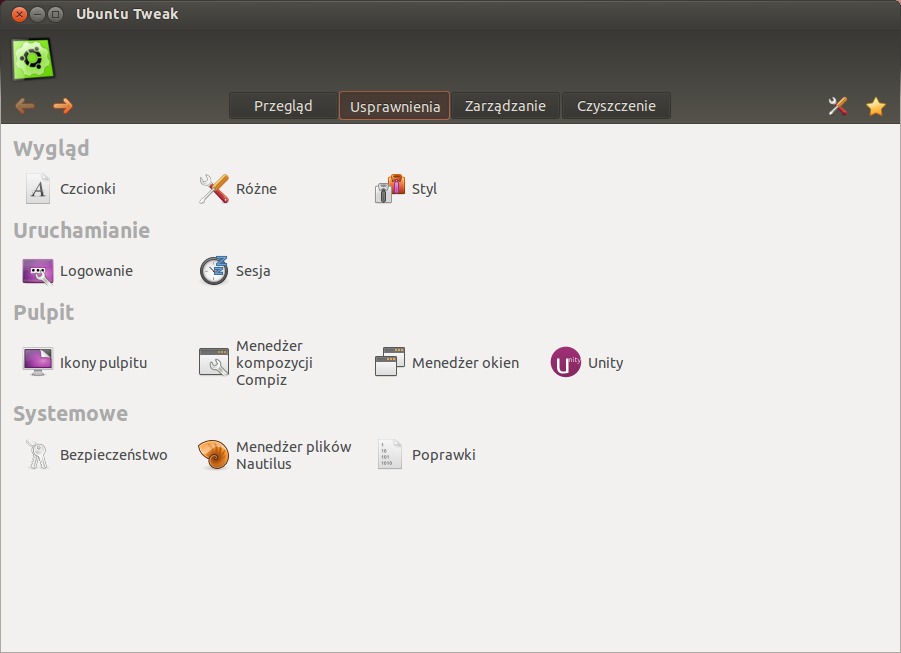Open the Różne tools icon

coord(214,189)
